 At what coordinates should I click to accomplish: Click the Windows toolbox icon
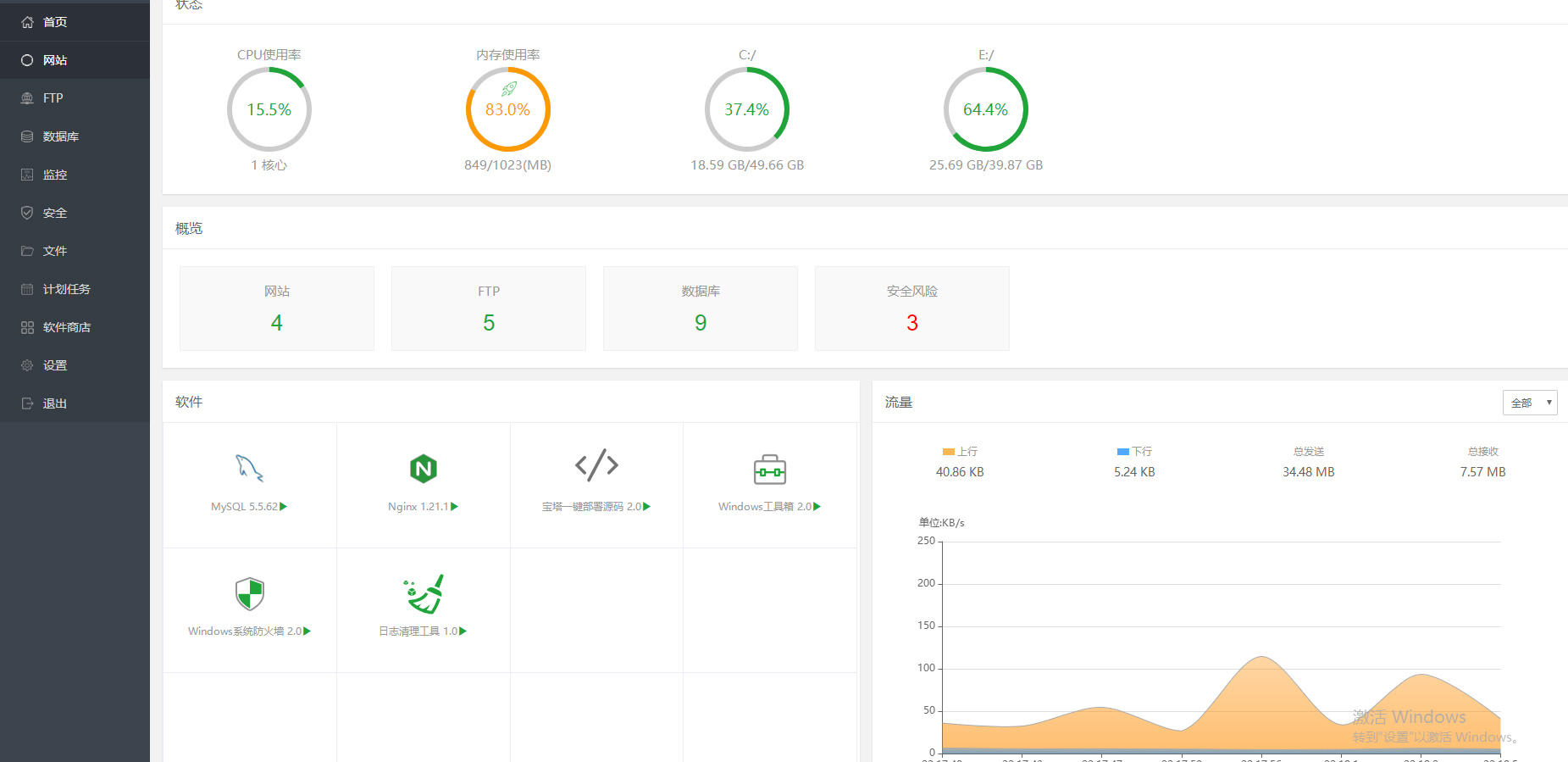770,469
